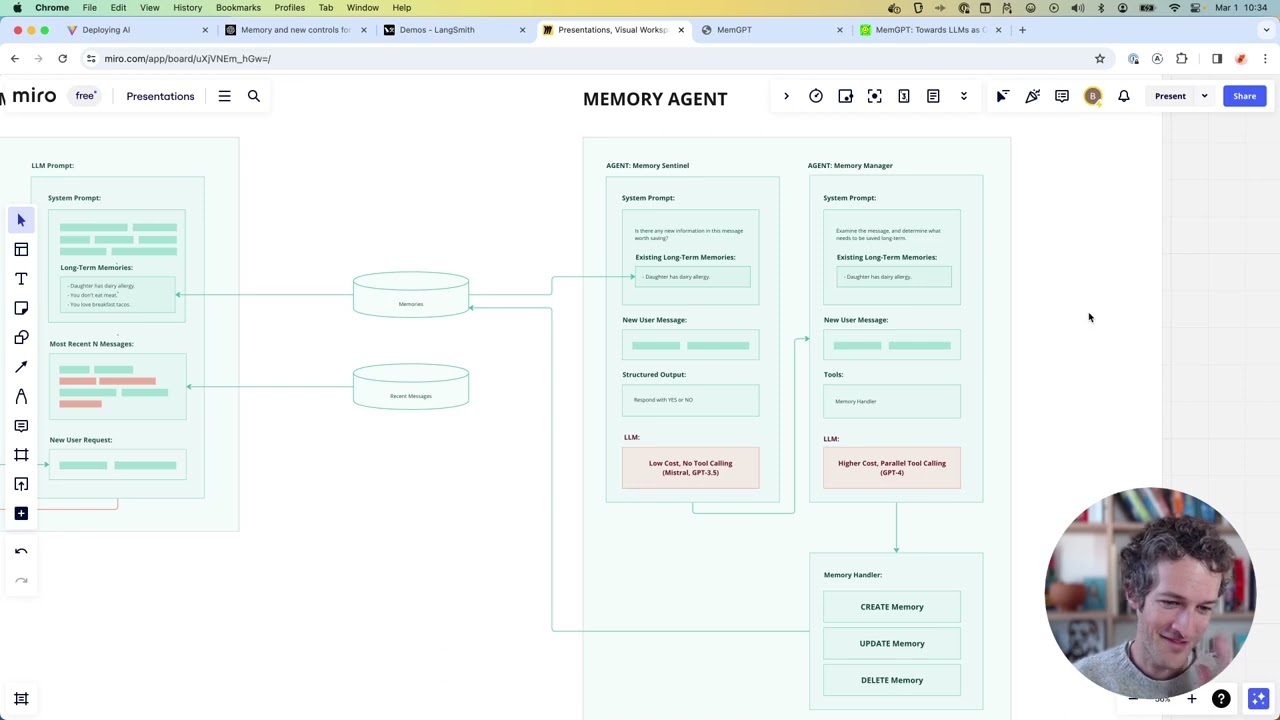Select the Connection line arrow tool

coord(21,367)
